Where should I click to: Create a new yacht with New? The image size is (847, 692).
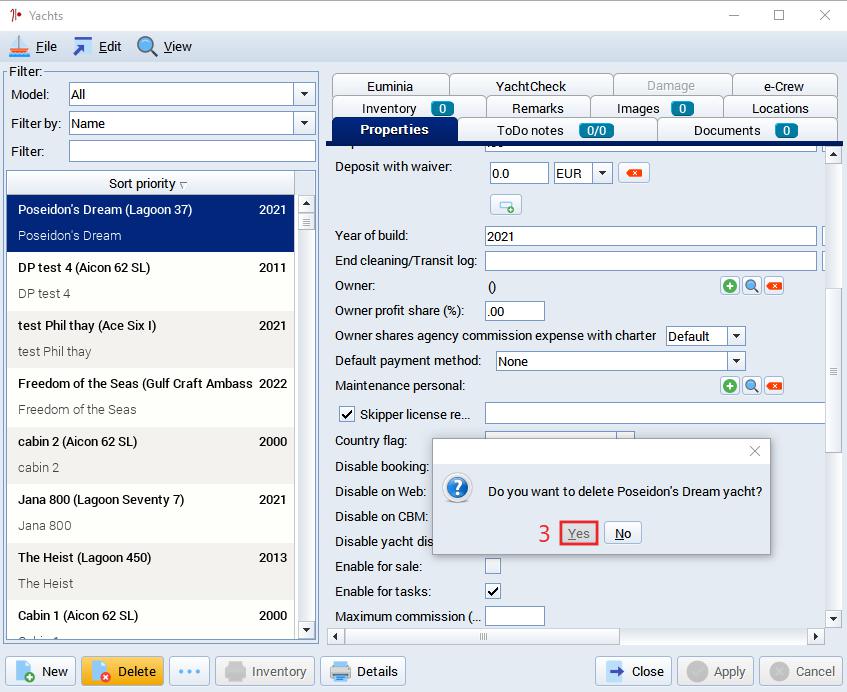pos(41,671)
